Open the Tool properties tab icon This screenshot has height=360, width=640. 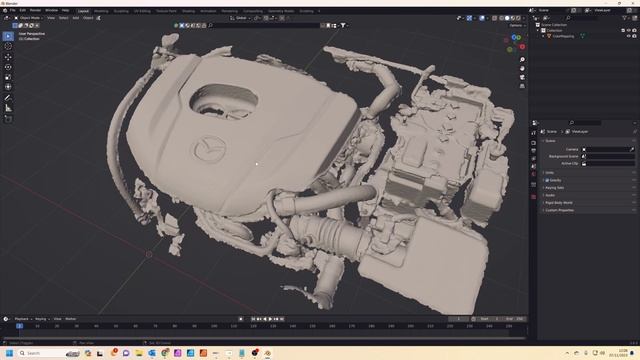(x=533, y=133)
